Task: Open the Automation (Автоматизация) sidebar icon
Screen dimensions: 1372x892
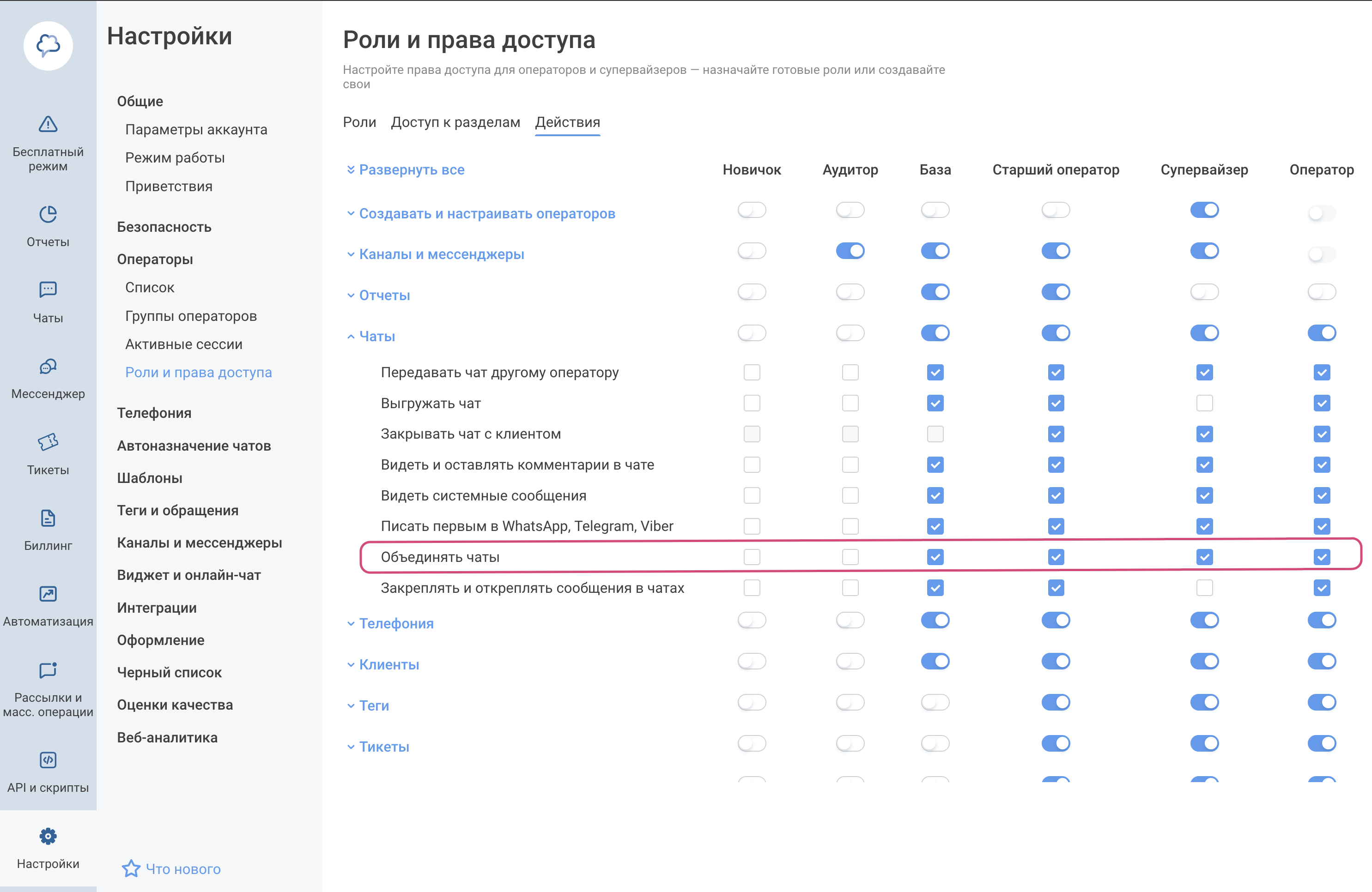Action: click(48, 594)
